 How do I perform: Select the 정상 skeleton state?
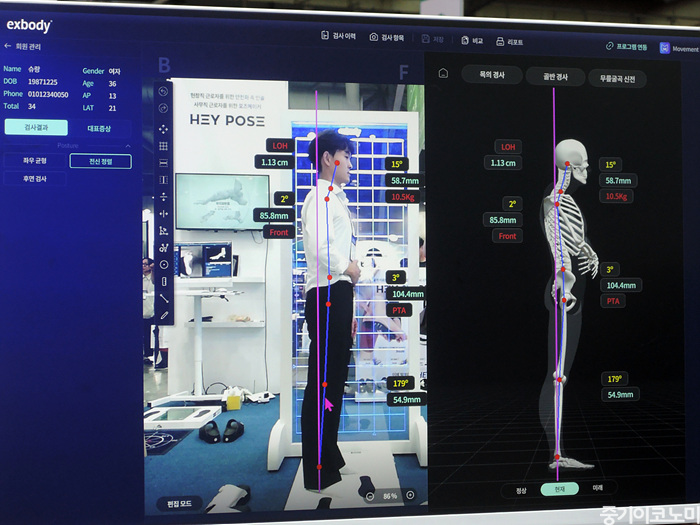(521, 491)
